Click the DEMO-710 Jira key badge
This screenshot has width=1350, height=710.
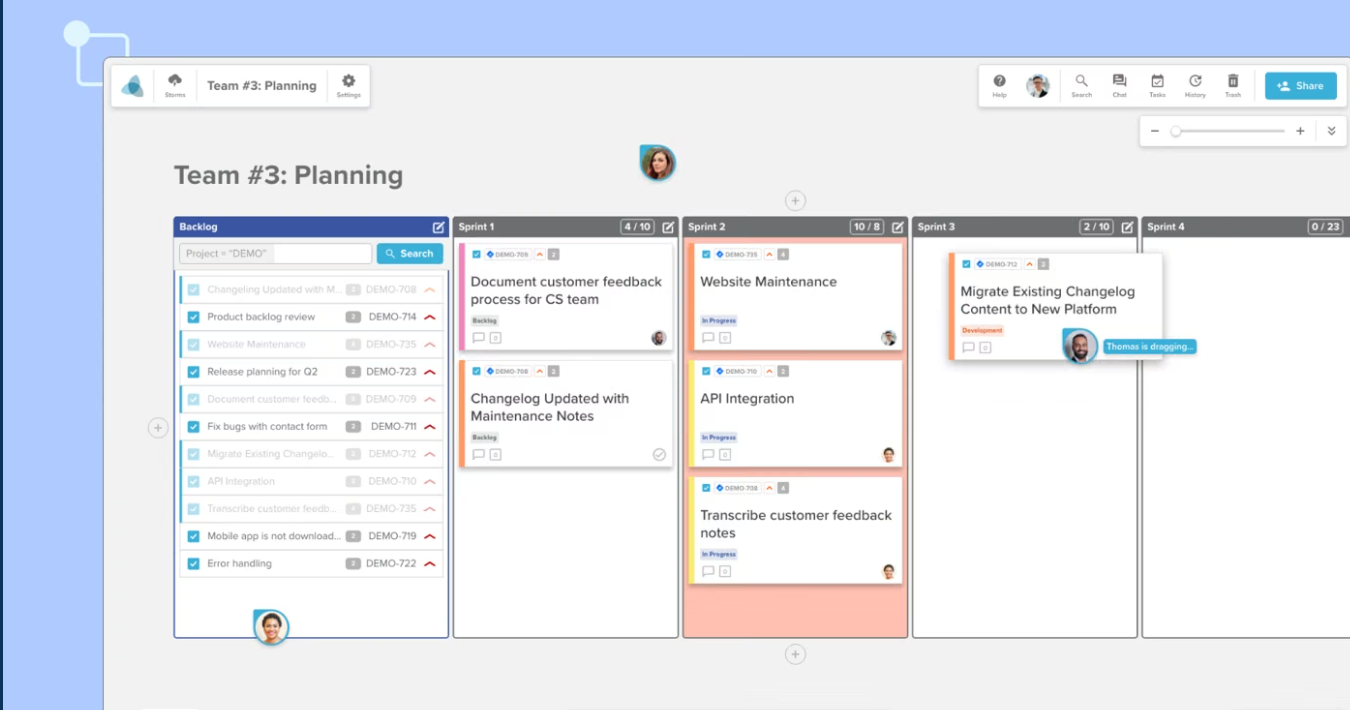point(736,371)
